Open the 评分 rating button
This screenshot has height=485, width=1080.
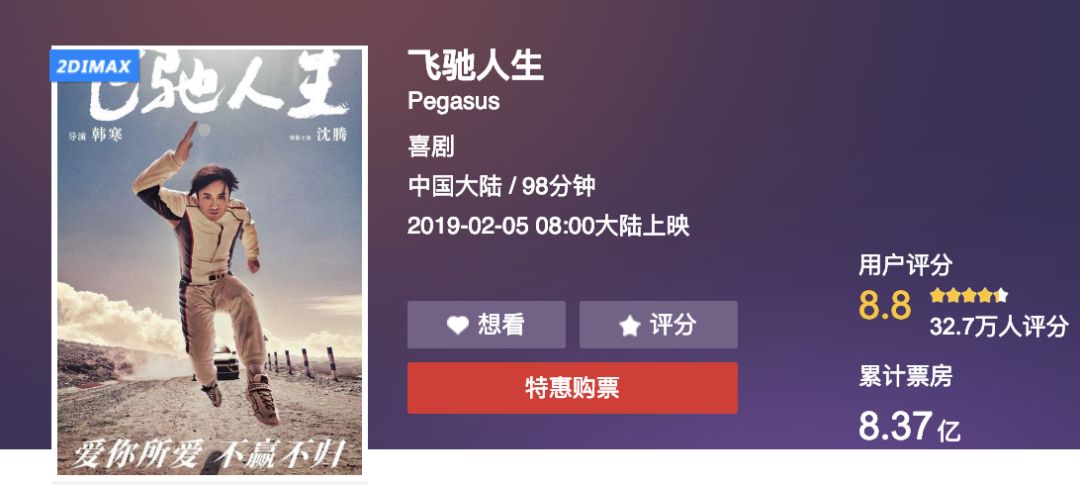pyautogui.click(x=658, y=324)
